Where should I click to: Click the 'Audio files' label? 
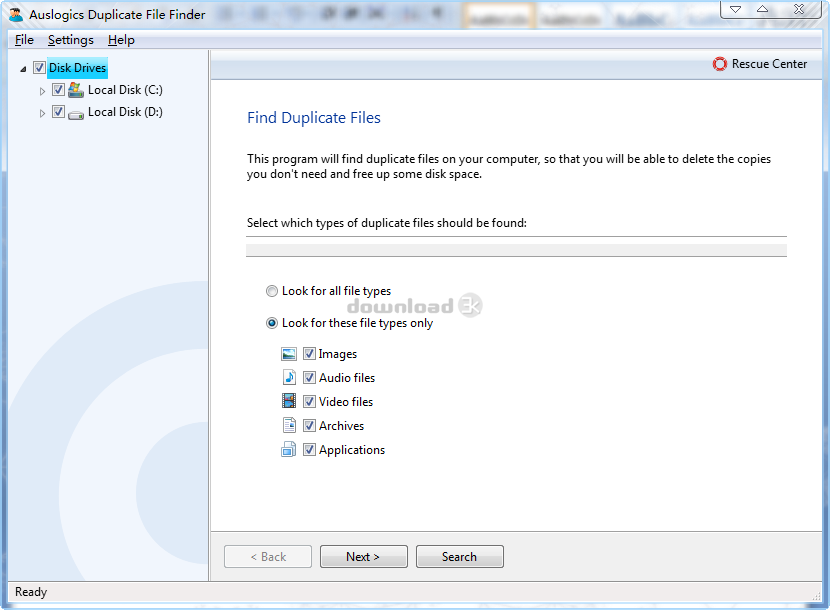347,378
